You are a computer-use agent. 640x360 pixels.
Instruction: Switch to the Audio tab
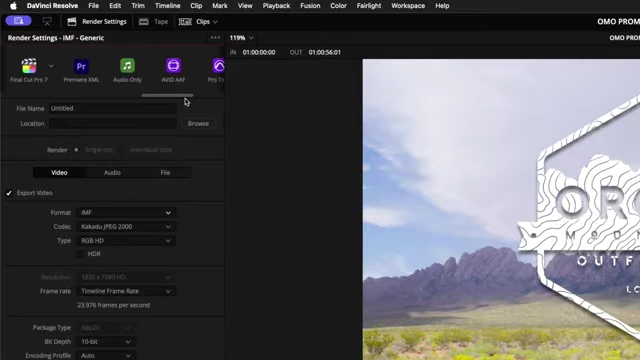[x=112, y=173]
